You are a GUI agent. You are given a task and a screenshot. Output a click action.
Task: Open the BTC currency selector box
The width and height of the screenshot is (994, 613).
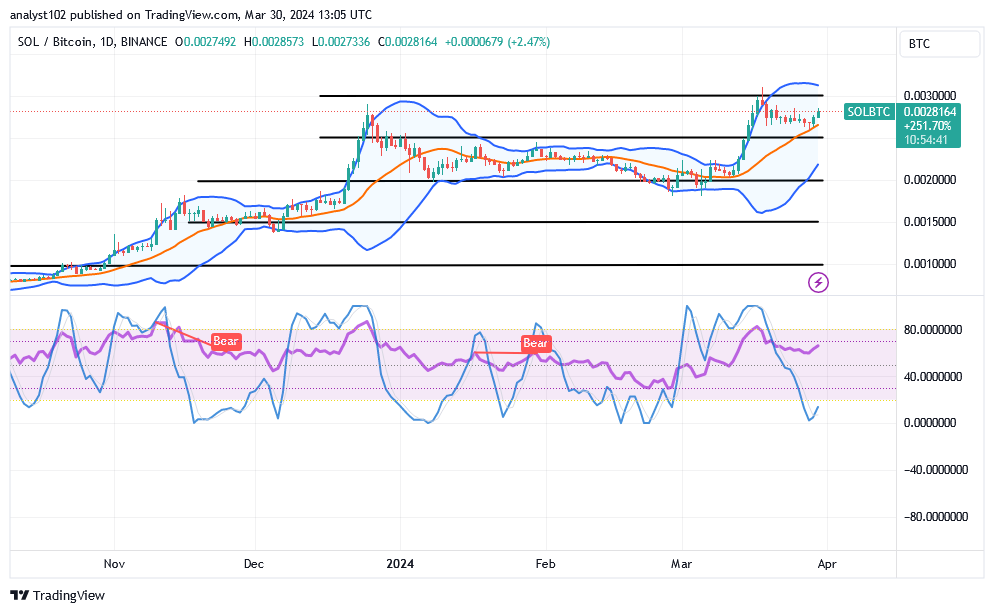(939, 44)
